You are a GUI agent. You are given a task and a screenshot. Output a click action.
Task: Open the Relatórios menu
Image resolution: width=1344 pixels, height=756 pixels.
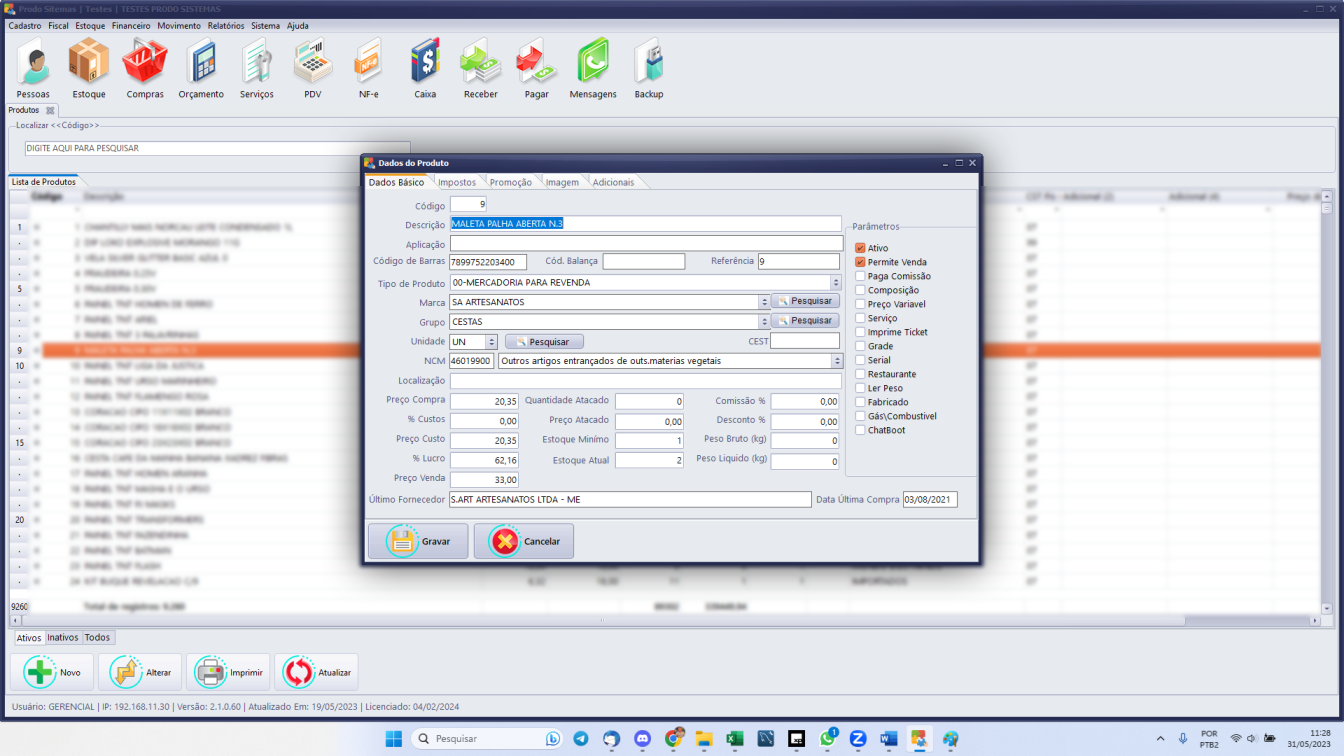click(x=225, y=26)
